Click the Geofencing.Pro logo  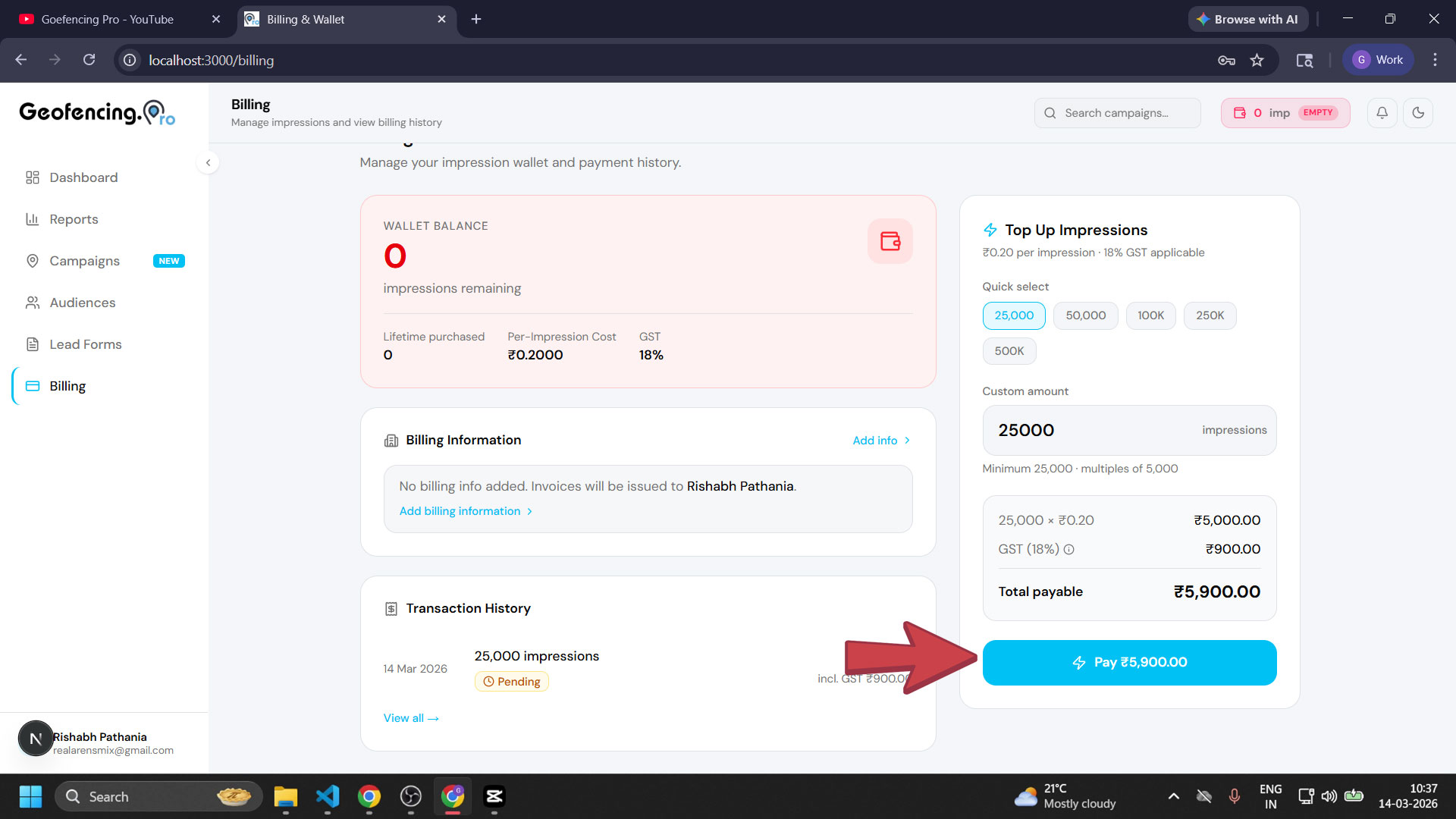pos(96,112)
